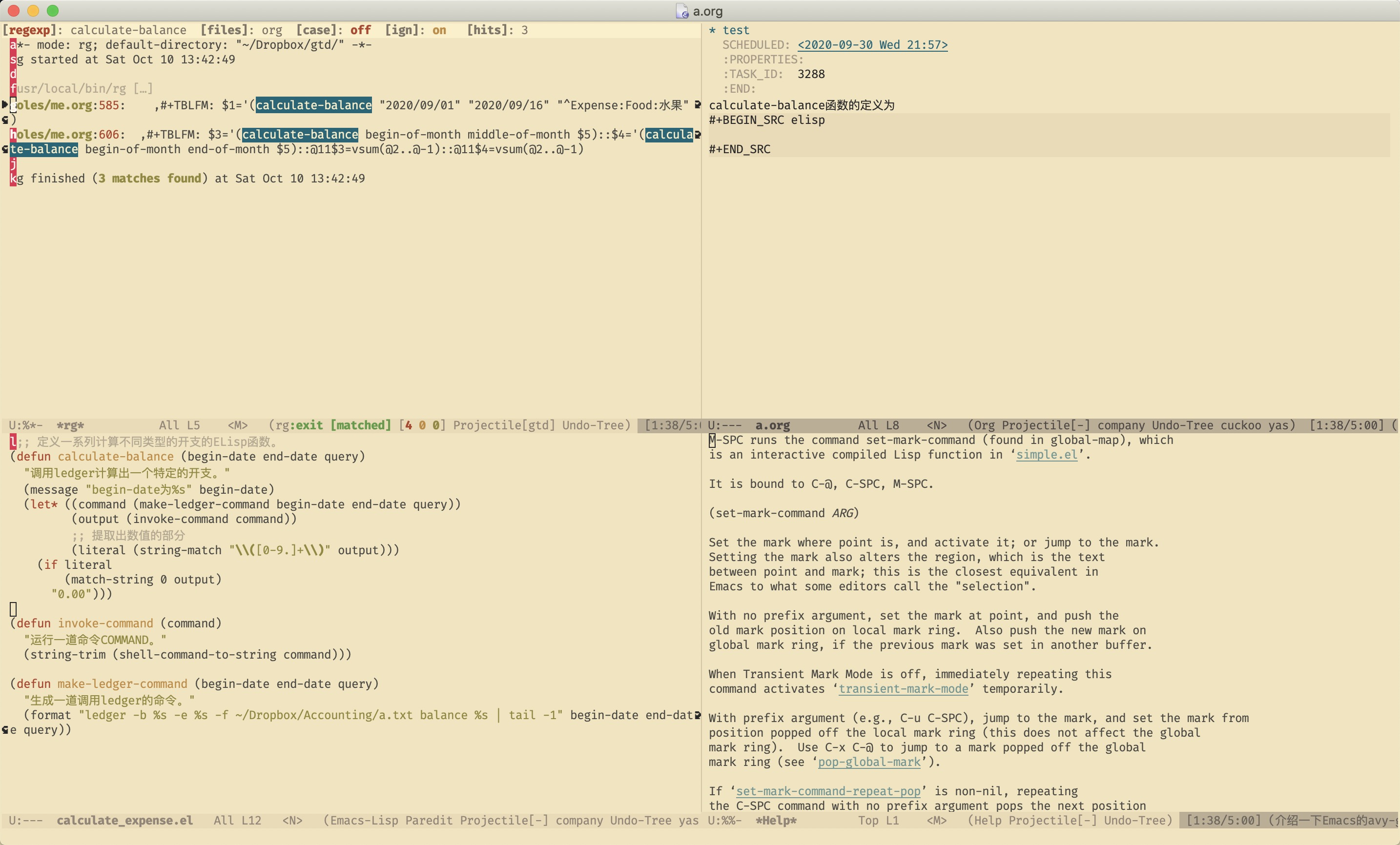Click the pomodoro timer [1:38/5:00] in Help mode line
Image resolution: width=1400 pixels, height=845 pixels.
[x=1223, y=821]
